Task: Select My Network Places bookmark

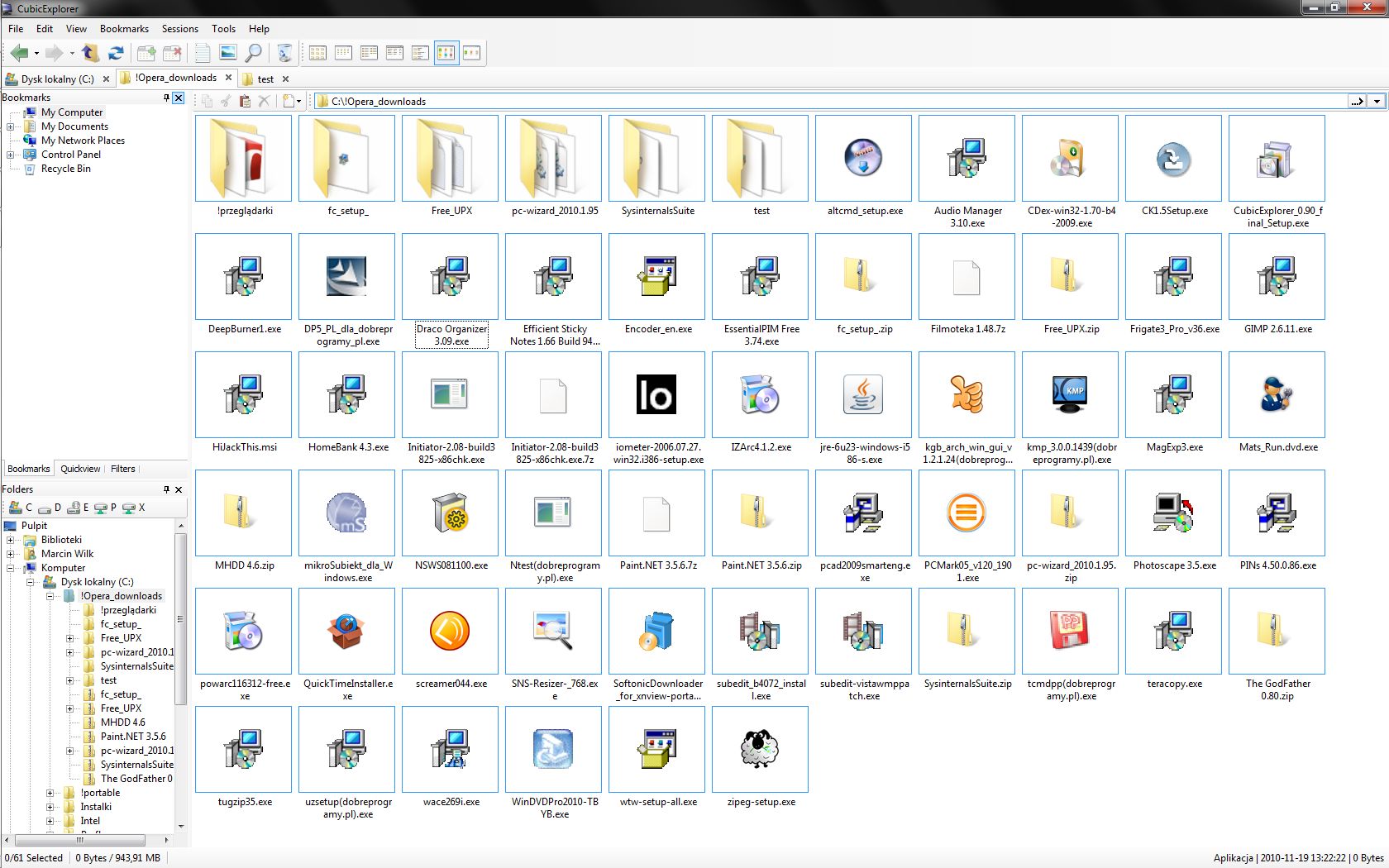Action: tap(83, 141)
